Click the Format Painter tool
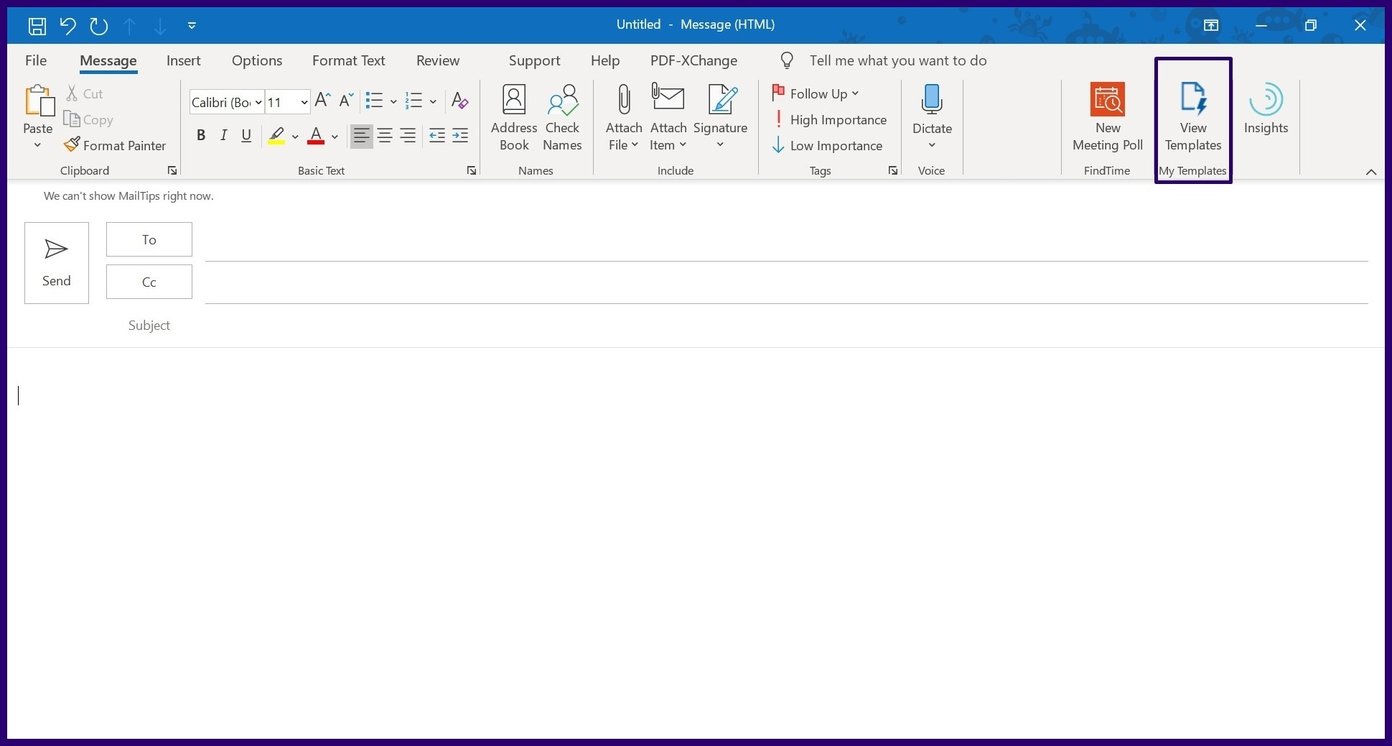This screenshot has height=746, width=1392. tap(114, 145)
